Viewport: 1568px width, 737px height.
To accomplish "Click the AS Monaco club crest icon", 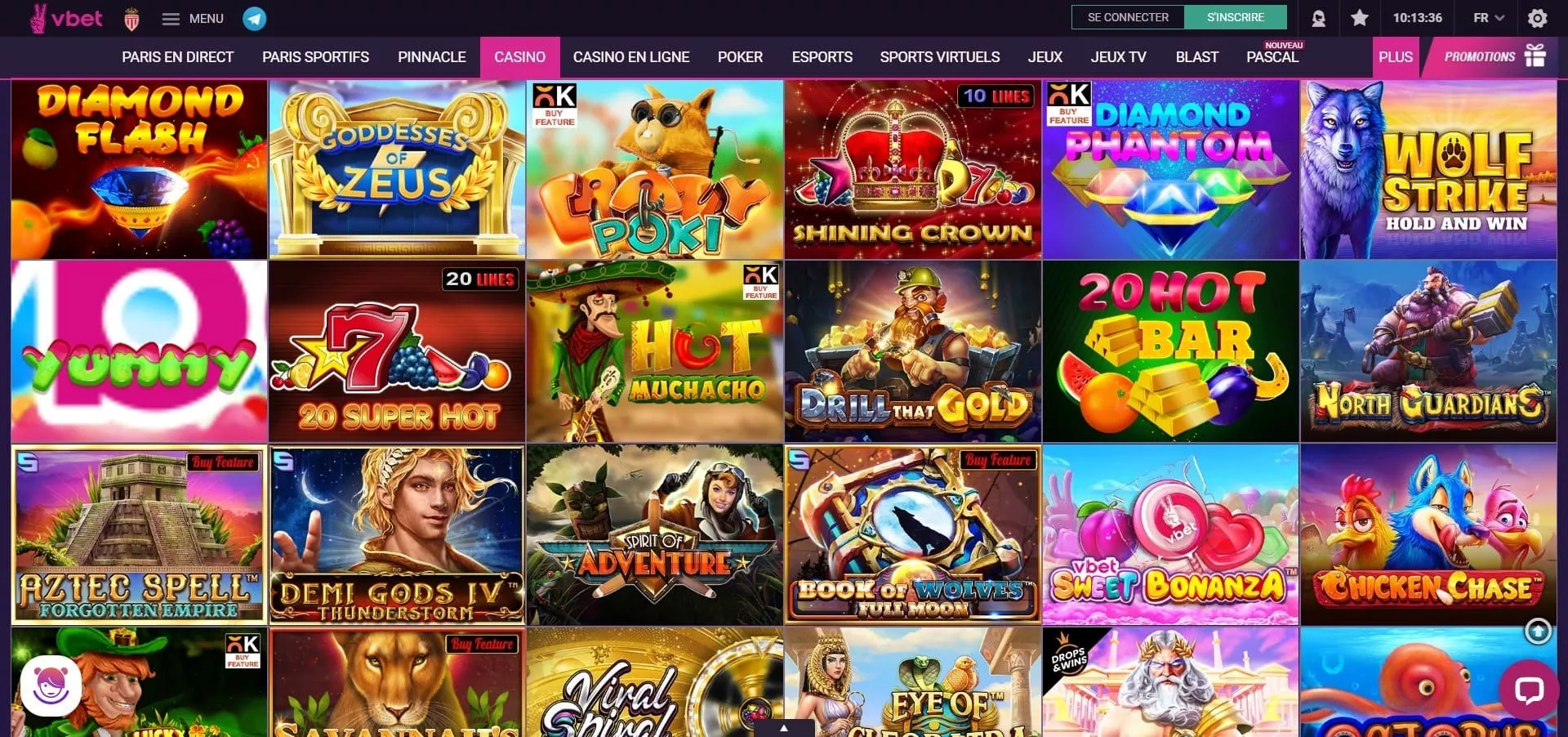I will pyautogui.click(x=131, y=19).
